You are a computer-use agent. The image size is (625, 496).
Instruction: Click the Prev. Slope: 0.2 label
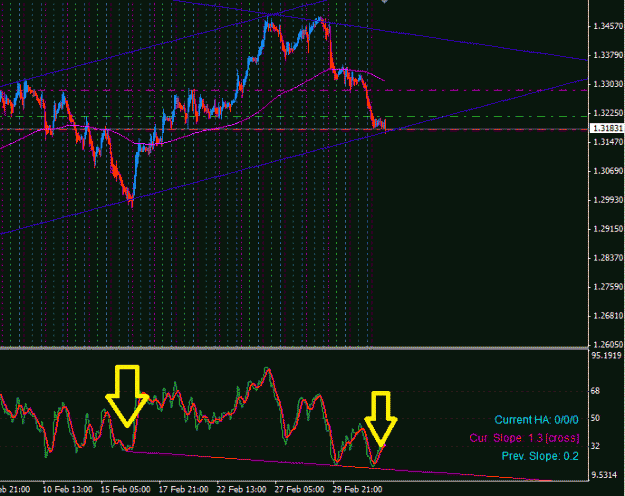[x=540, y=456]
